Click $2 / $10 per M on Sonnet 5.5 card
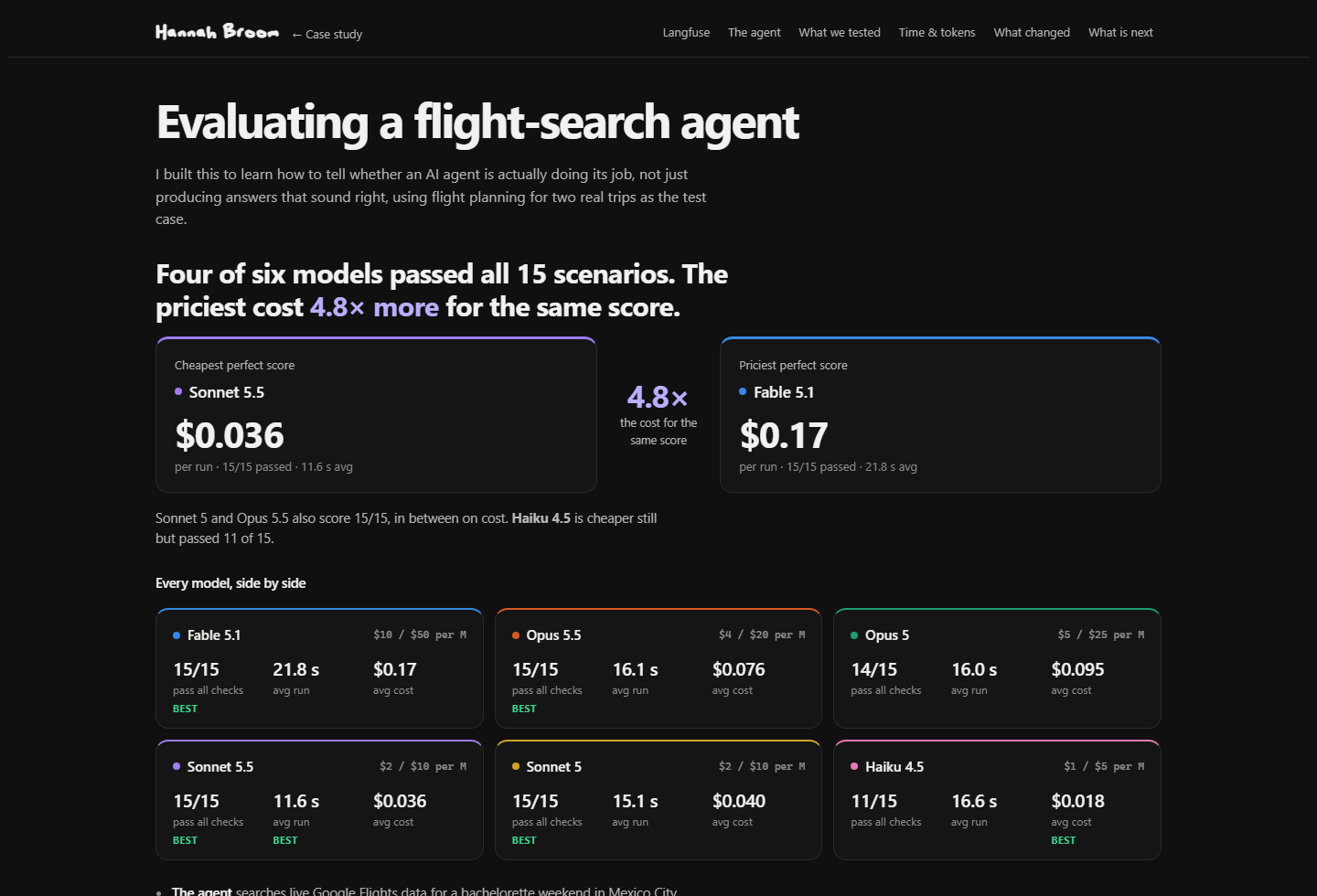This screenshot has height=896, width=1317. (423, 766)
